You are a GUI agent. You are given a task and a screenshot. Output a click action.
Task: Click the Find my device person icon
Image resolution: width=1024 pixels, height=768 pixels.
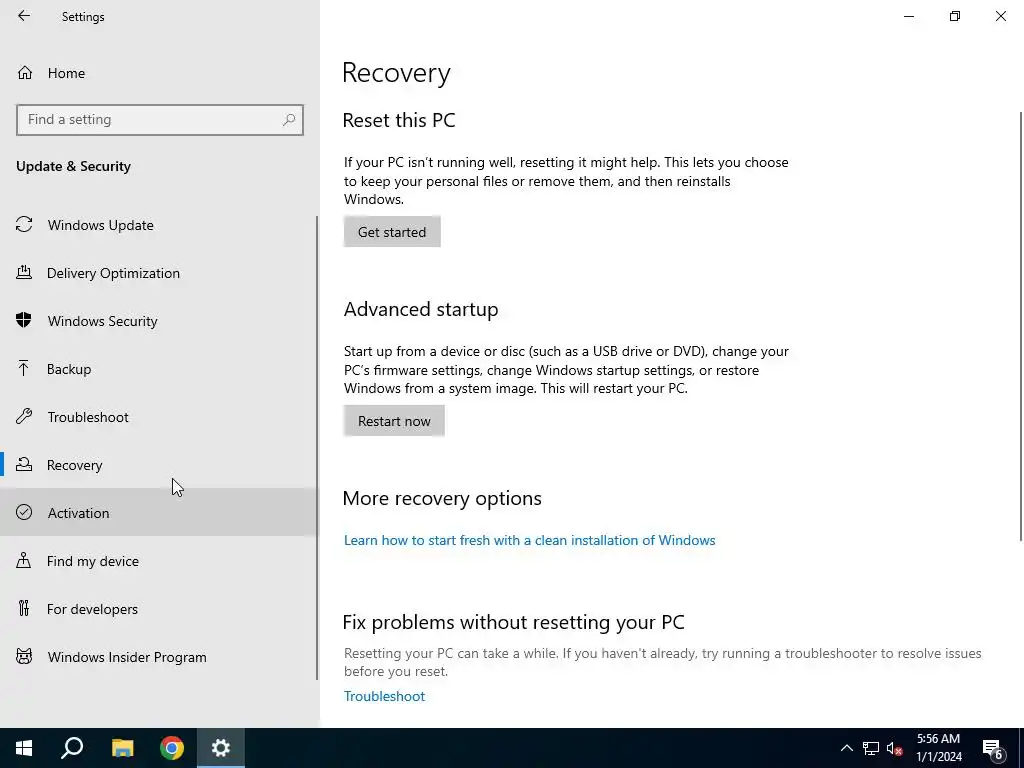(24, 560)
